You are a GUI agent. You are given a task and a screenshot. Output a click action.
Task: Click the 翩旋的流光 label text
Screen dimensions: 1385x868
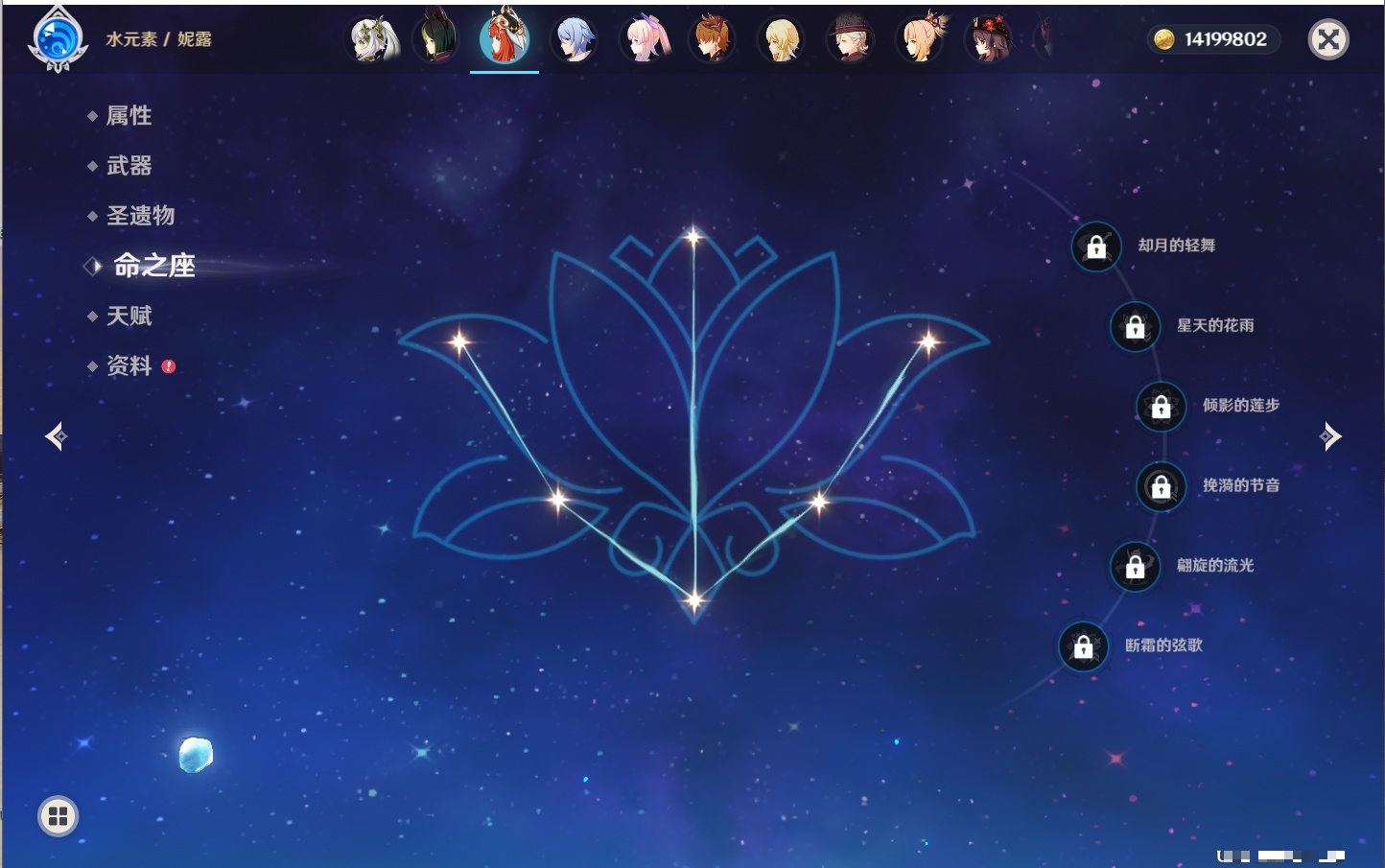pyautogui.click(x=1215, y=565)
